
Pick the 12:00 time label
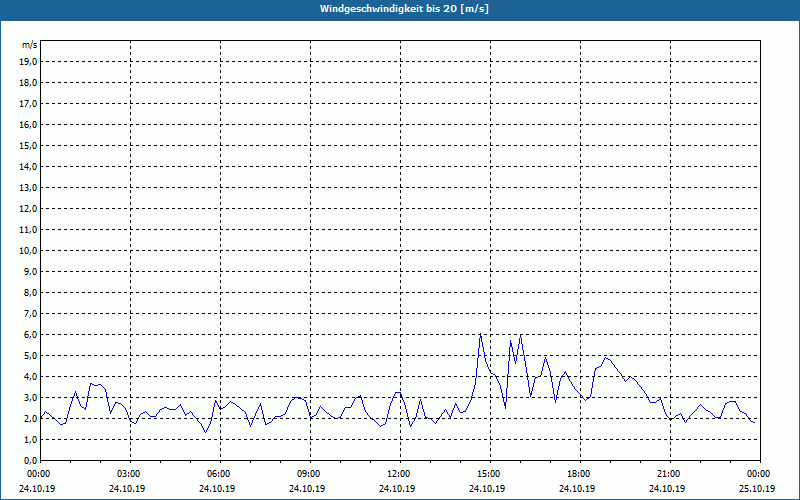pos(399,474)
